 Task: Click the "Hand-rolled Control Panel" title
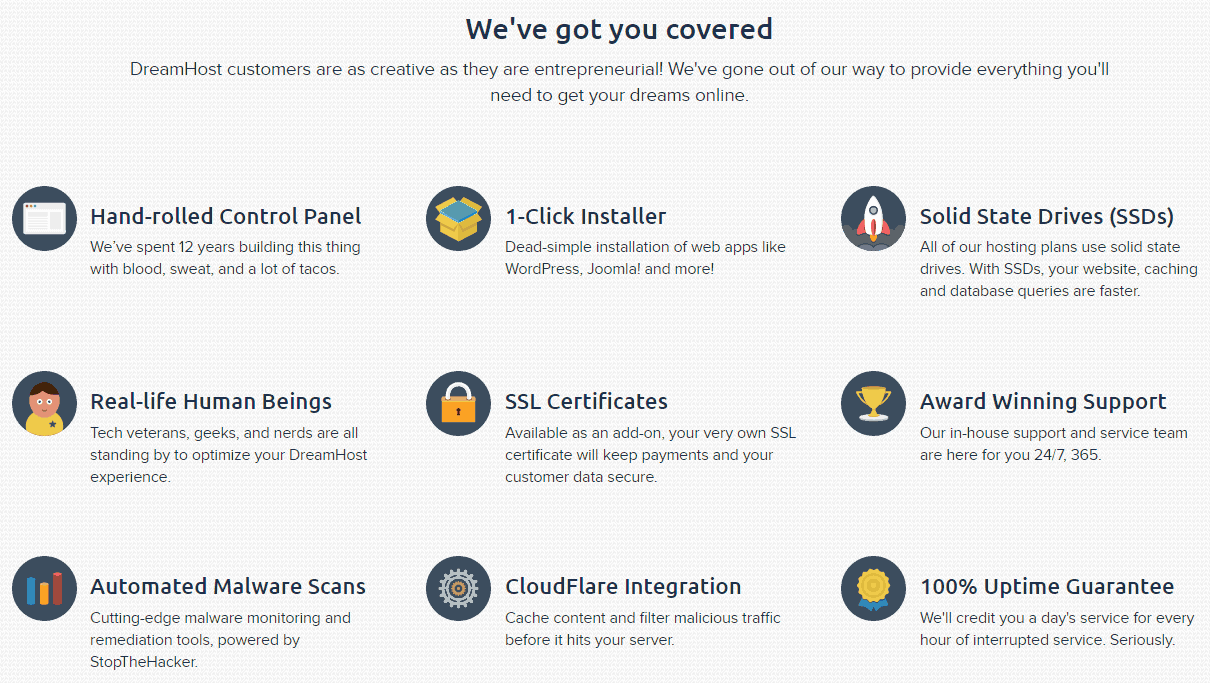pyautogui.click(x=226, y=216)
